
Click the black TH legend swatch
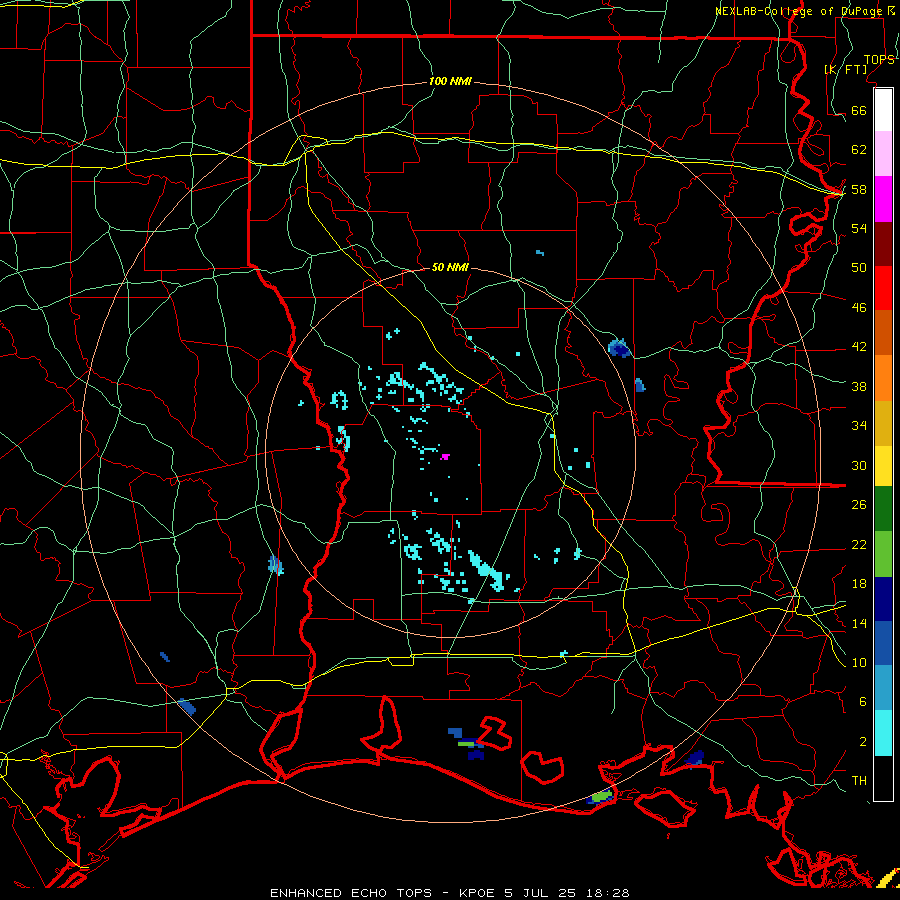[883, 778]
